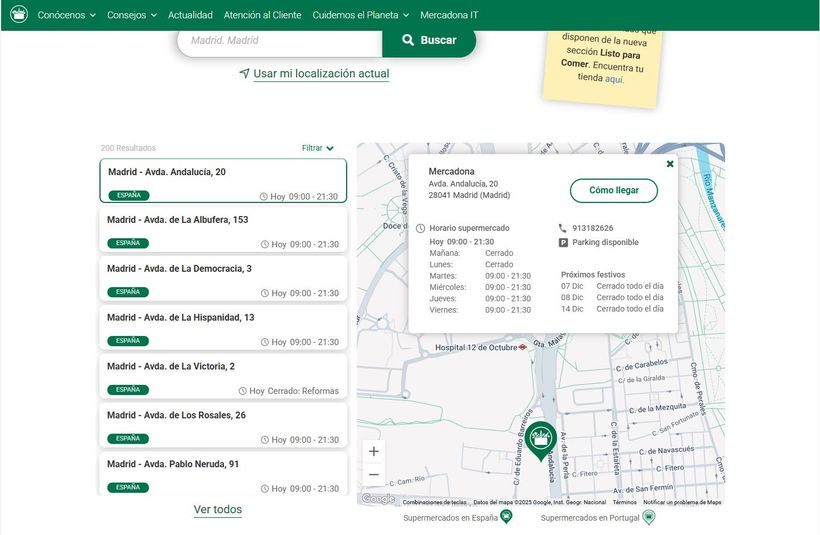Expand the Filtrar options
820x535 pixels.
click(318, 148)
